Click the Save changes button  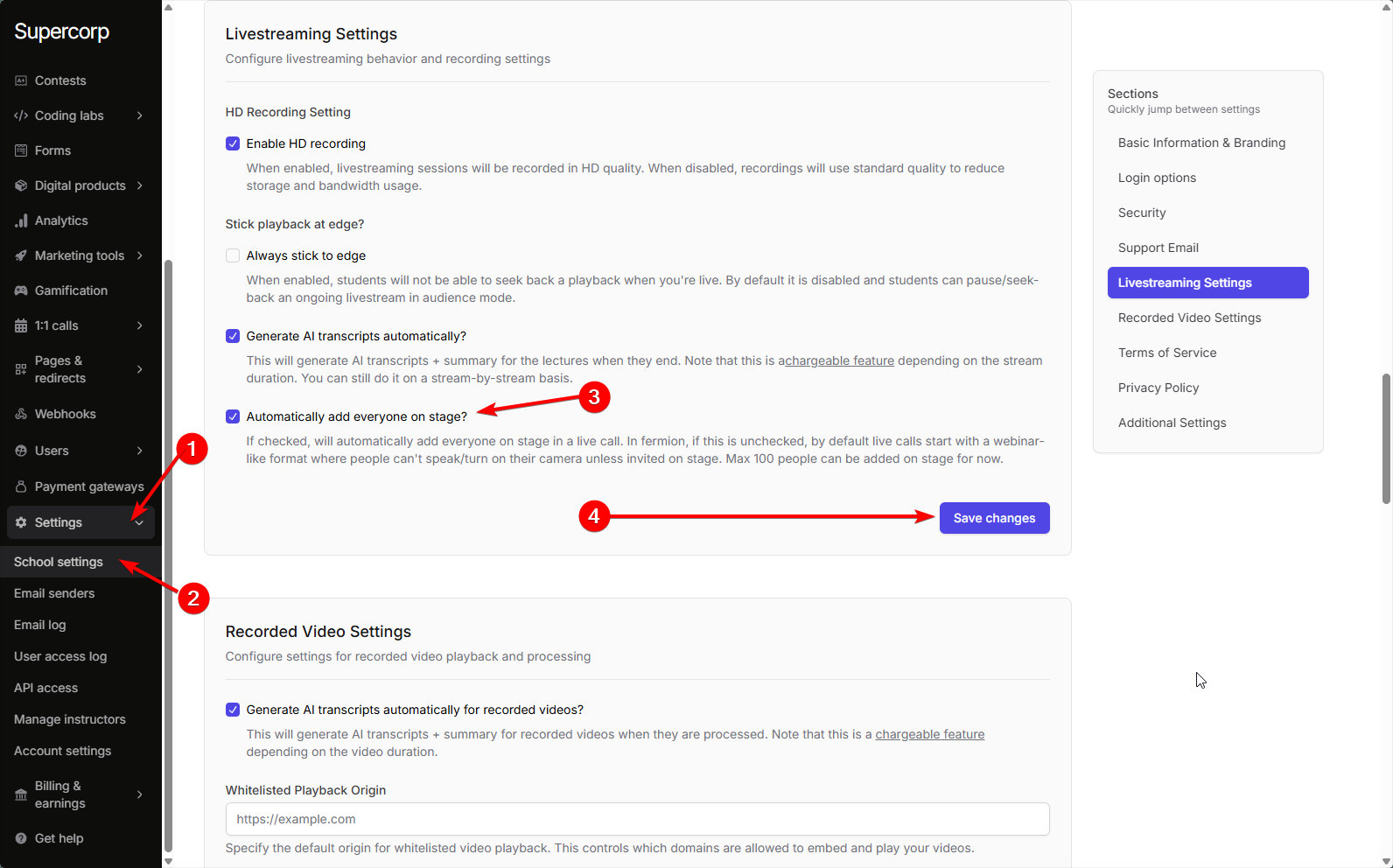coord(994,518)
